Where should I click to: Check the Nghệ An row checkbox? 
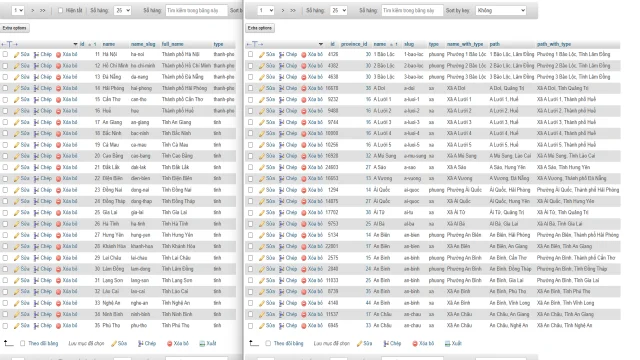(5, 303)
